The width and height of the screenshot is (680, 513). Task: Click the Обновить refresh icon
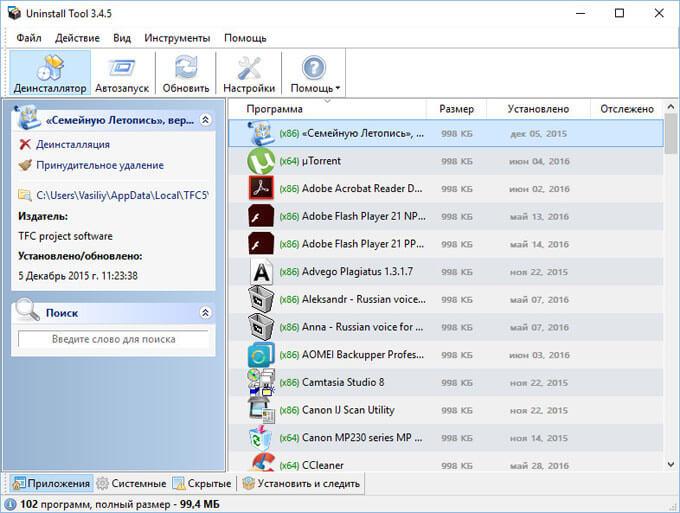[186, 68]
